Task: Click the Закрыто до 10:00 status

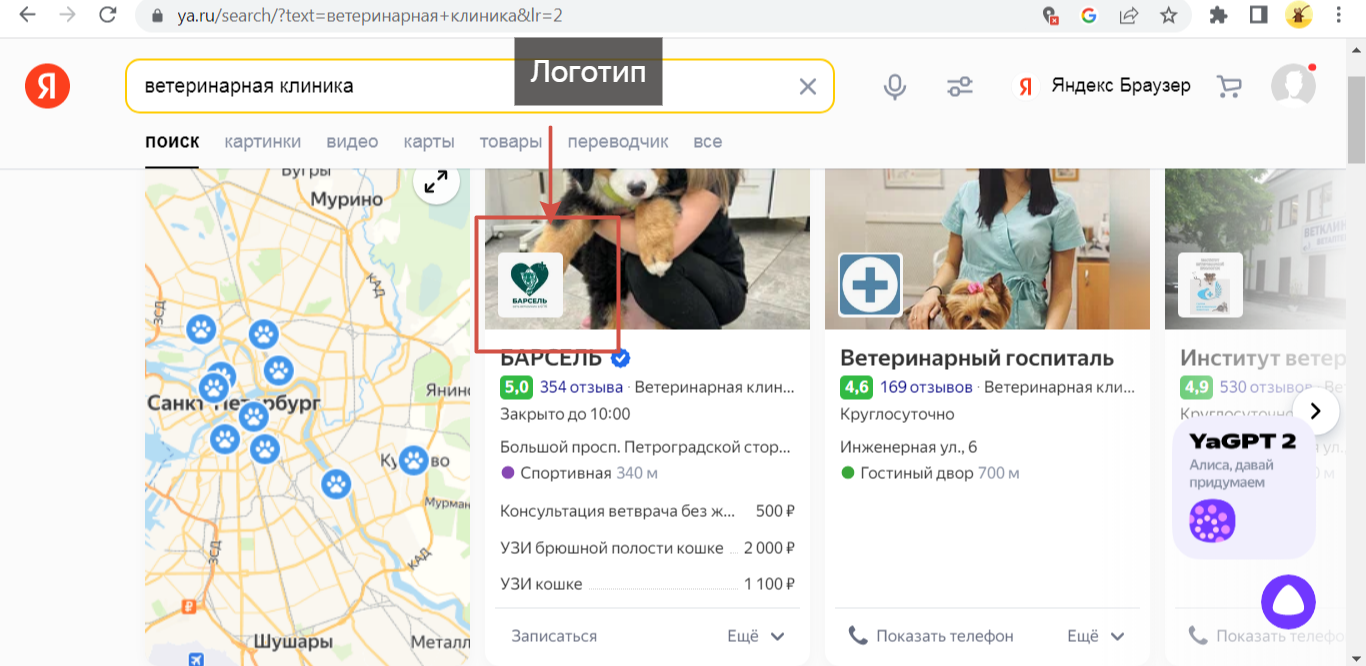Action: pyautogui.click(x=565, y=414)
